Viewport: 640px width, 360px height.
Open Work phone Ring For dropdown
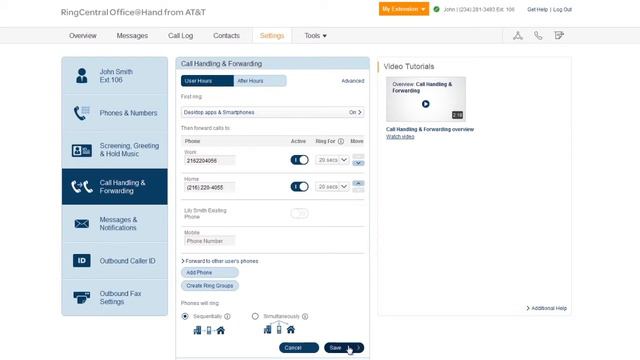(332, 160)
